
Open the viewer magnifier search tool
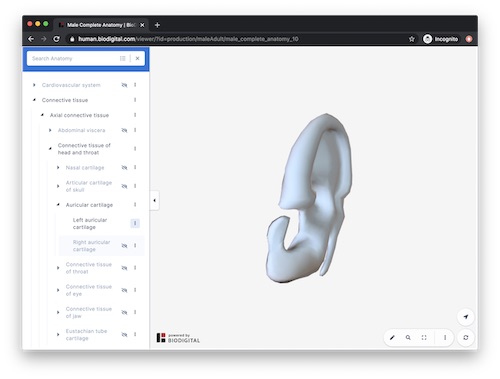pyautogui.click(x=408, y=338)
